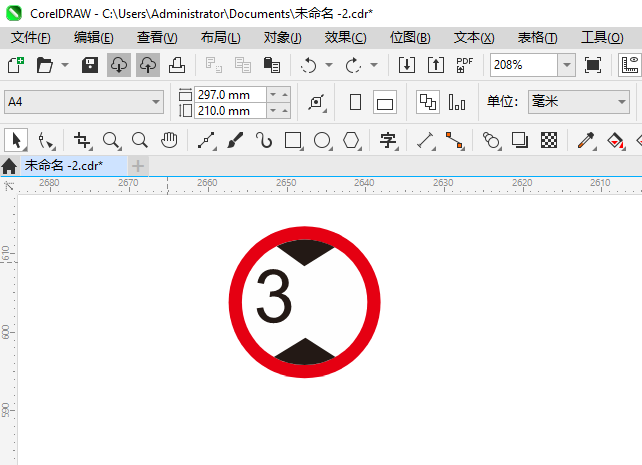Toggle apply layout to current page only

tap(457, 102)
